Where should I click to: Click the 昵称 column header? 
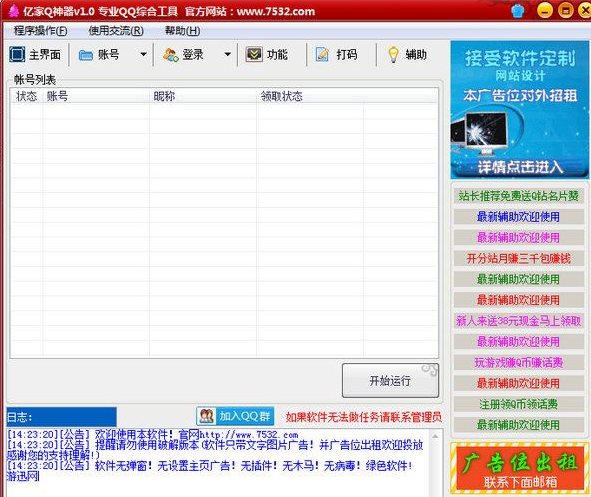(203, 96)
